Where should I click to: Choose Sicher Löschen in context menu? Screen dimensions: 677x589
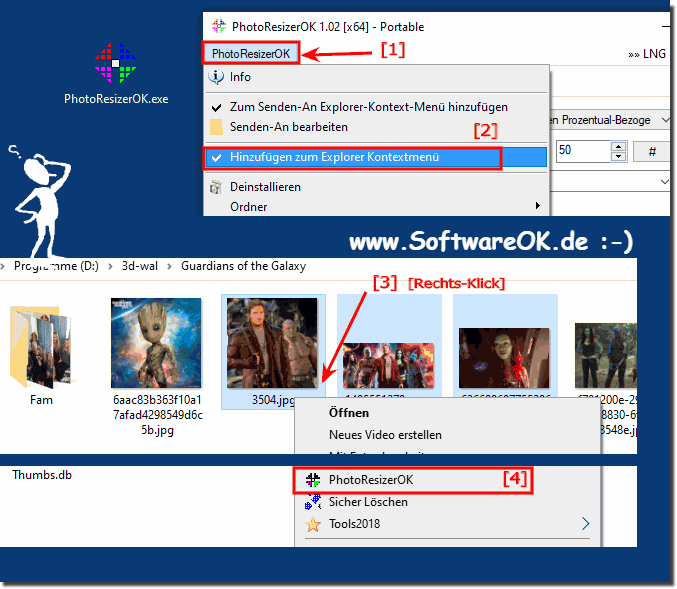coord(447,502)
